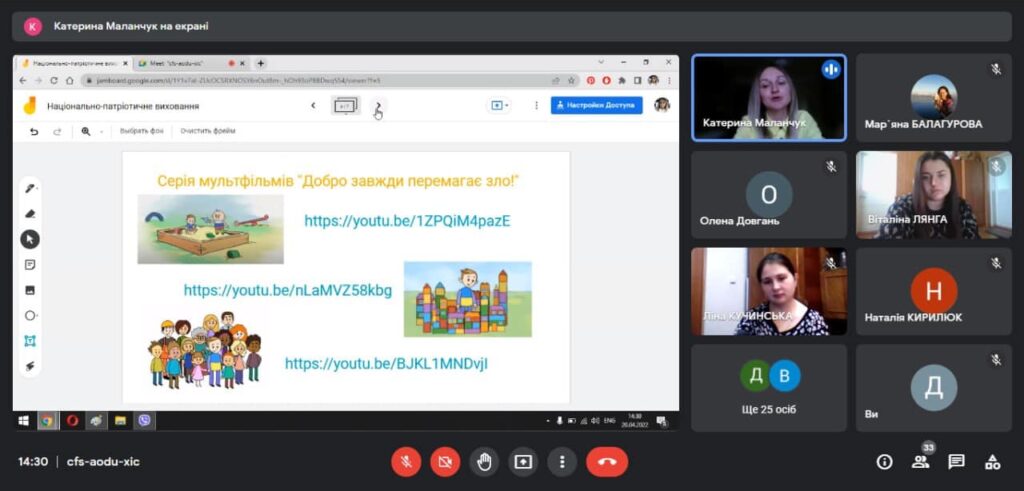
Task: Switch to the Meet browser tab
Action: coord(184,63)
